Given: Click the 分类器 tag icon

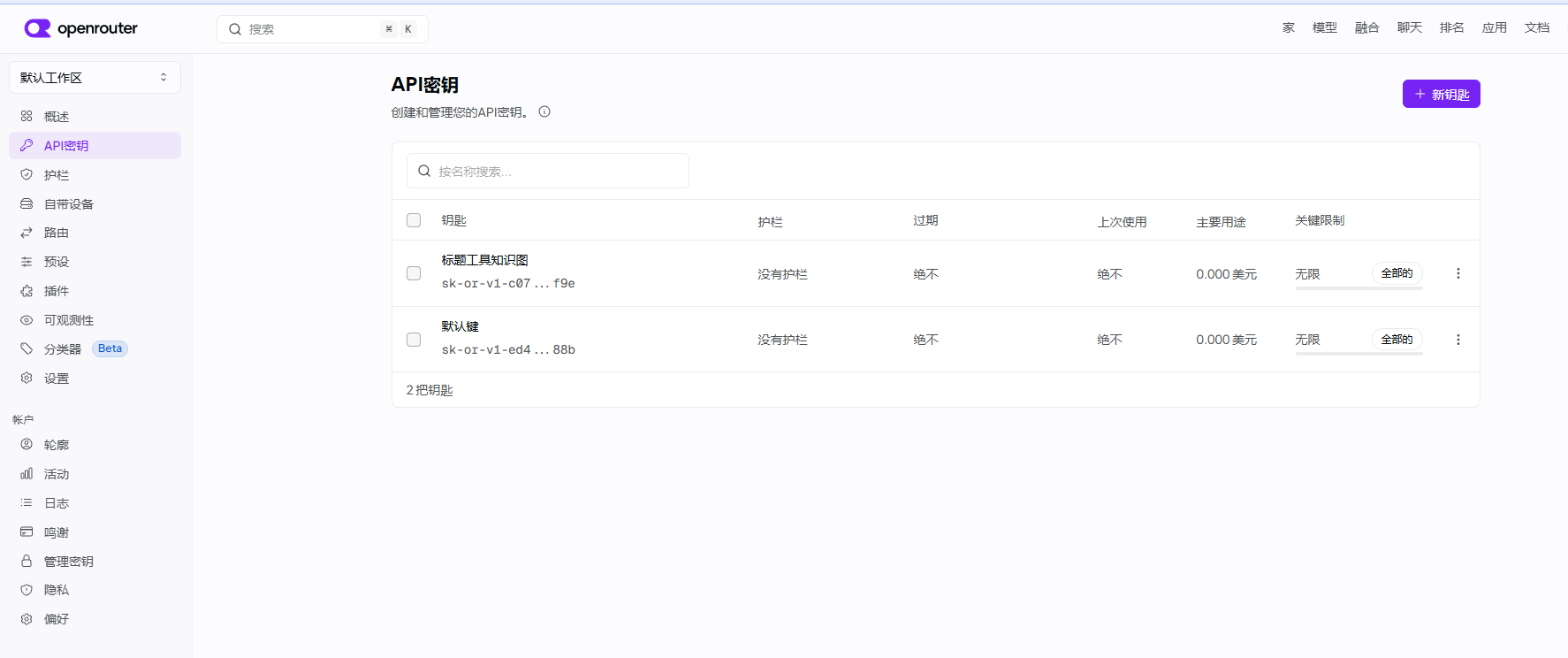Looking at the screenshot, I should click(27, 348).
